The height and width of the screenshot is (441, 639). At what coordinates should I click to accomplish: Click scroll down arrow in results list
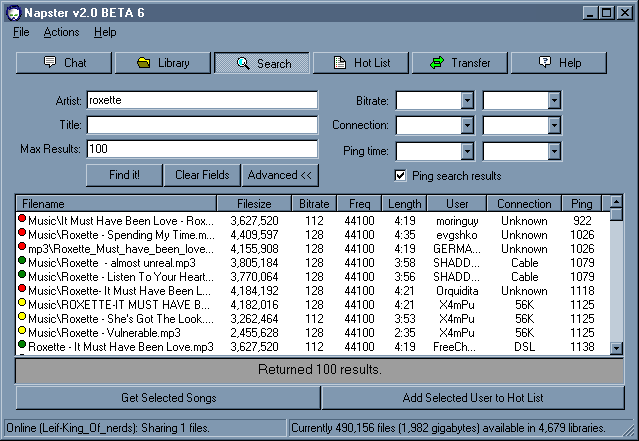click(617, 347)
